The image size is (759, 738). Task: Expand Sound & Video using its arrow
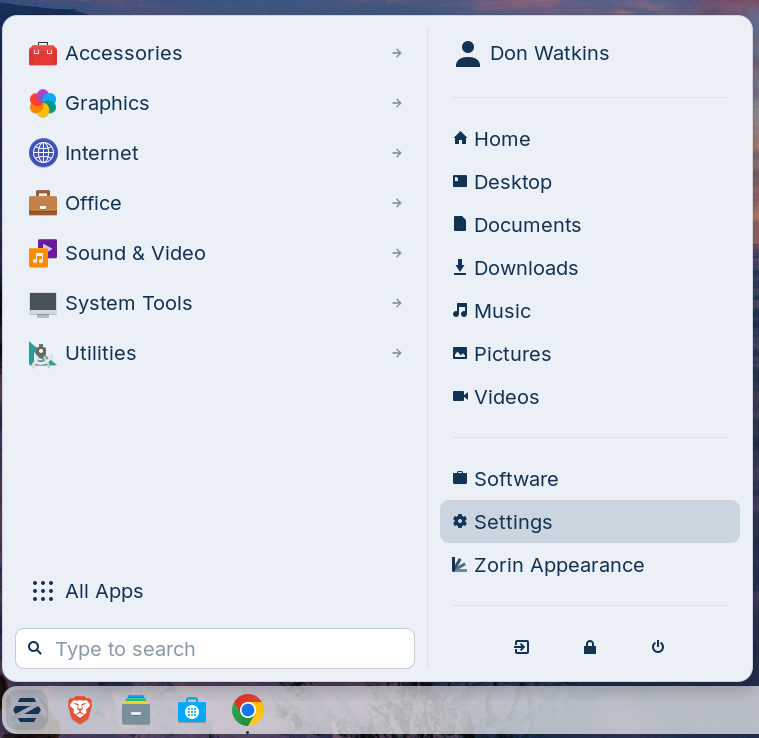(397, 253)
